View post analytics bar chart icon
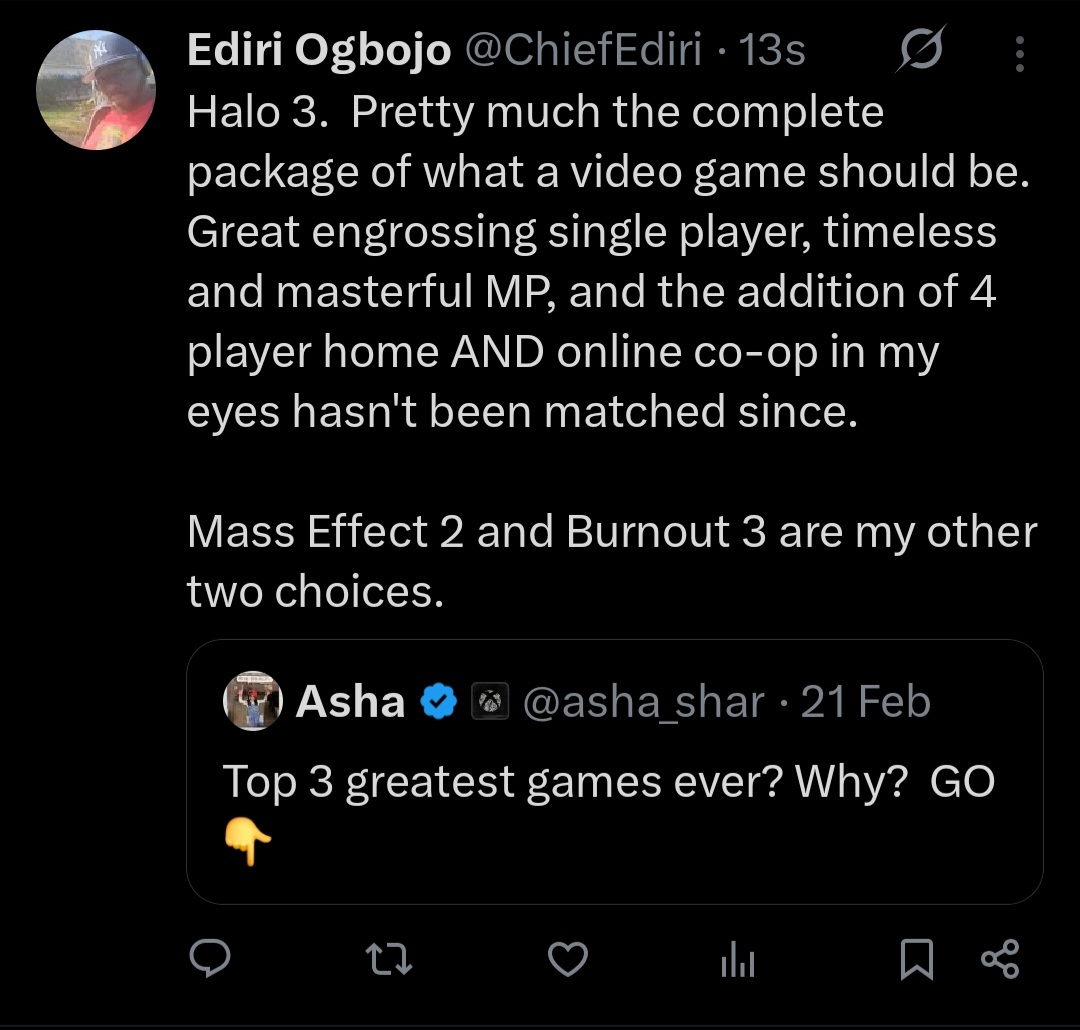Viewport: 1080px width, 1030px height. click(x=738, y=961)
